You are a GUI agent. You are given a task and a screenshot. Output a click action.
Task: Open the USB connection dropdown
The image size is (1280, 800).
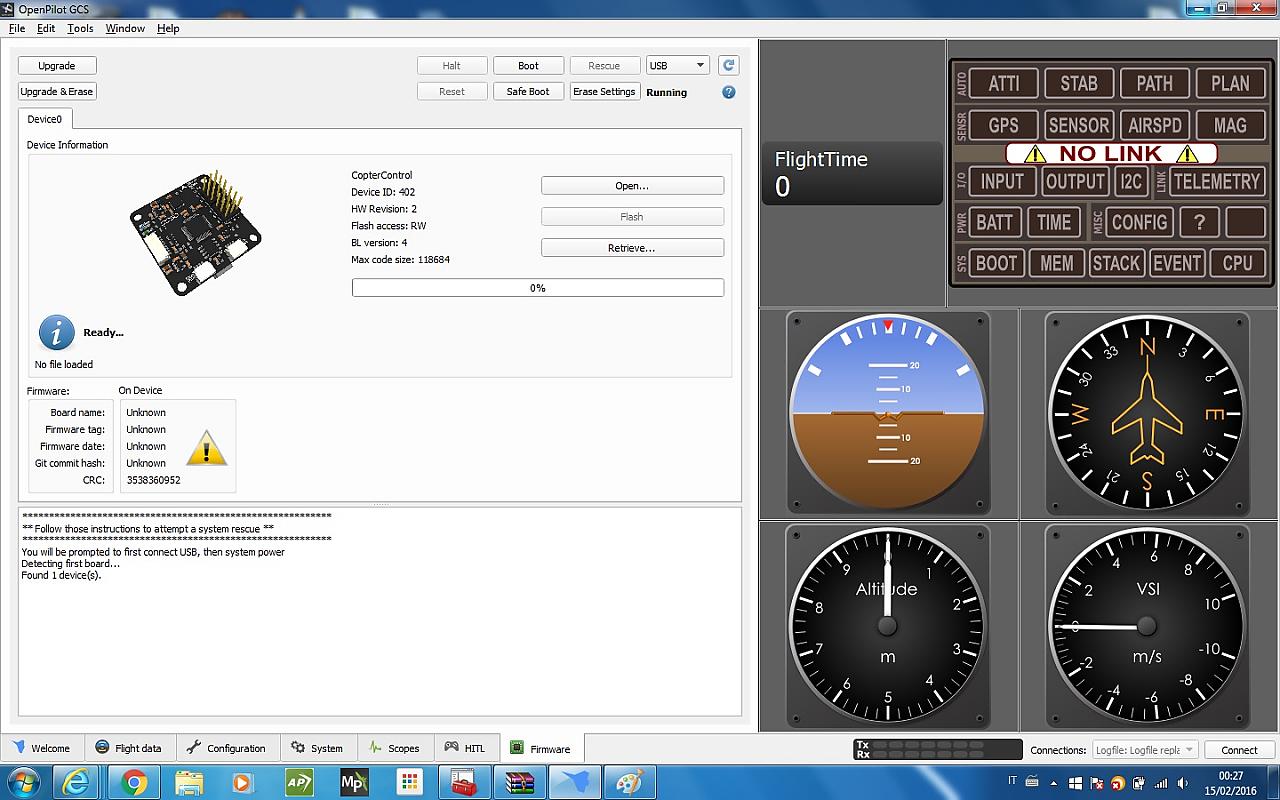(x=678, y=65)
